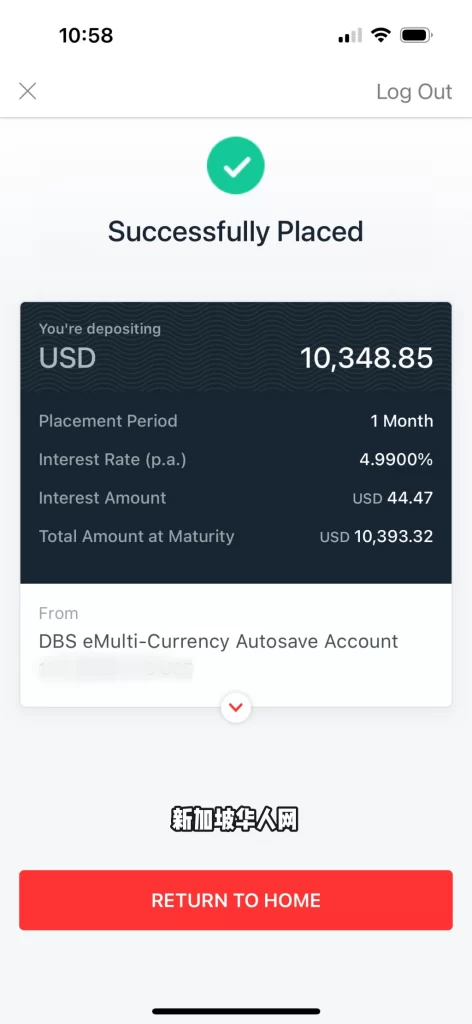This screenshot has height=1024, width=472.
Task: Tap the USD currency label
Action: pos(67,358)
